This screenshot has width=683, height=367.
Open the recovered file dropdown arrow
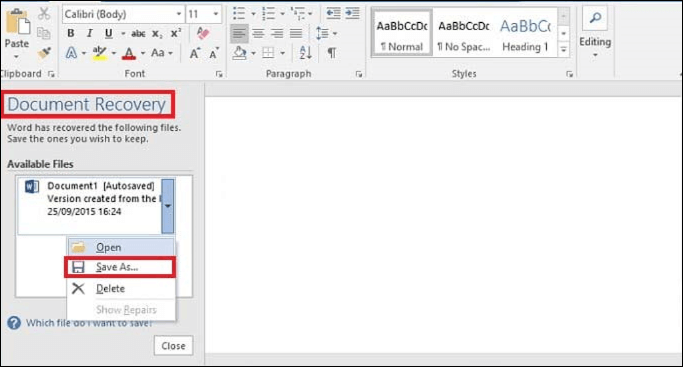pyautogui.click(x=168, y=206)
